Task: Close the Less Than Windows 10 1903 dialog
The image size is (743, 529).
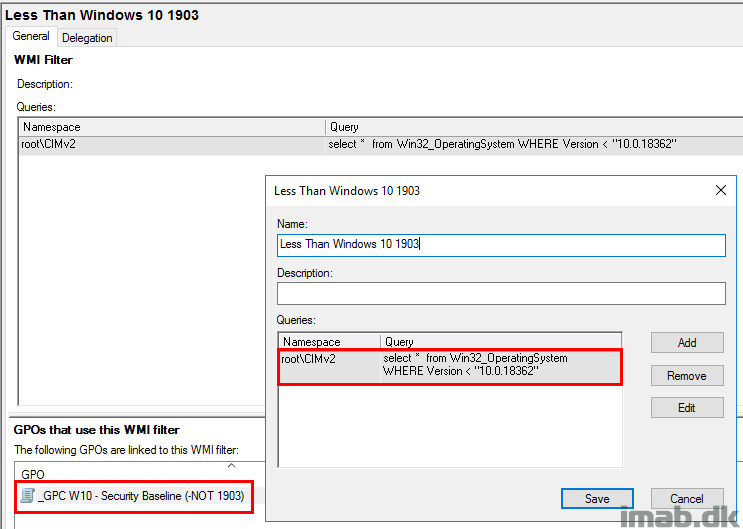Action: [721, 191]
